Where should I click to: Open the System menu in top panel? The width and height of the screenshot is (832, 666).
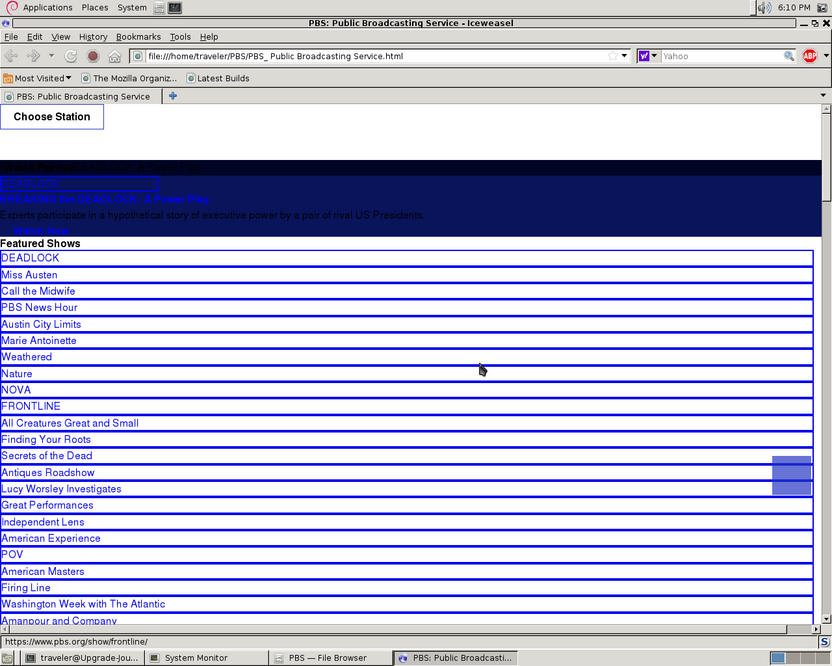[132, 7]
